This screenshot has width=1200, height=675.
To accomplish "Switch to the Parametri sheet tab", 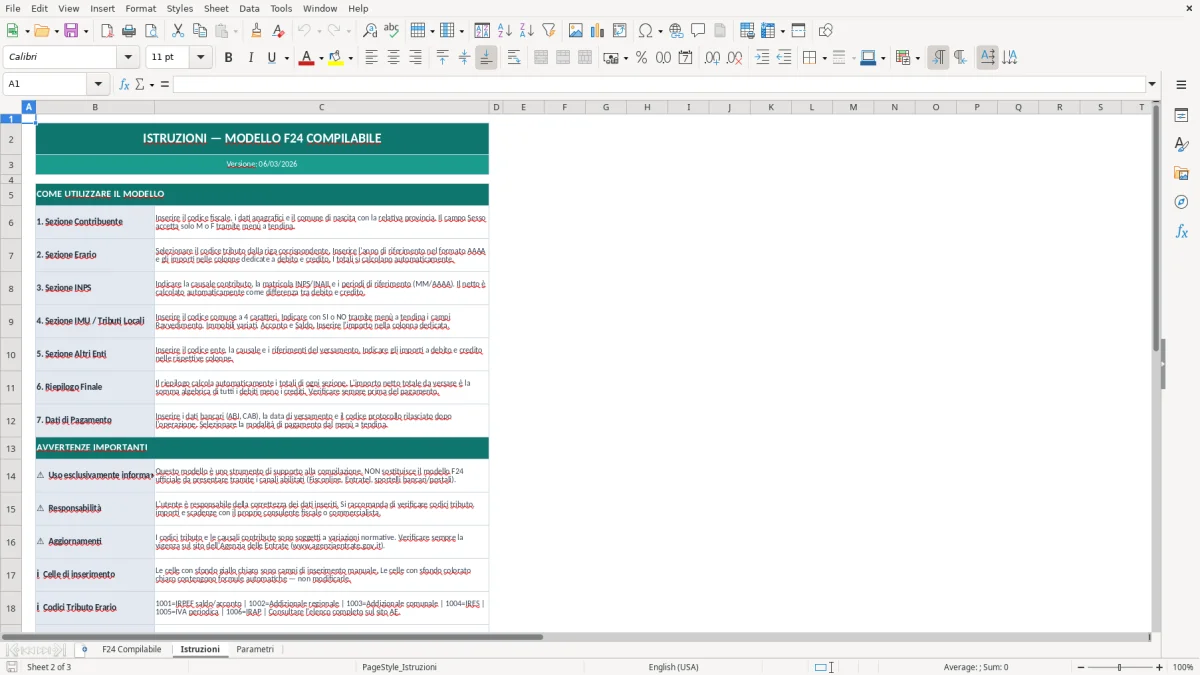I will click(x=255, y=649).
